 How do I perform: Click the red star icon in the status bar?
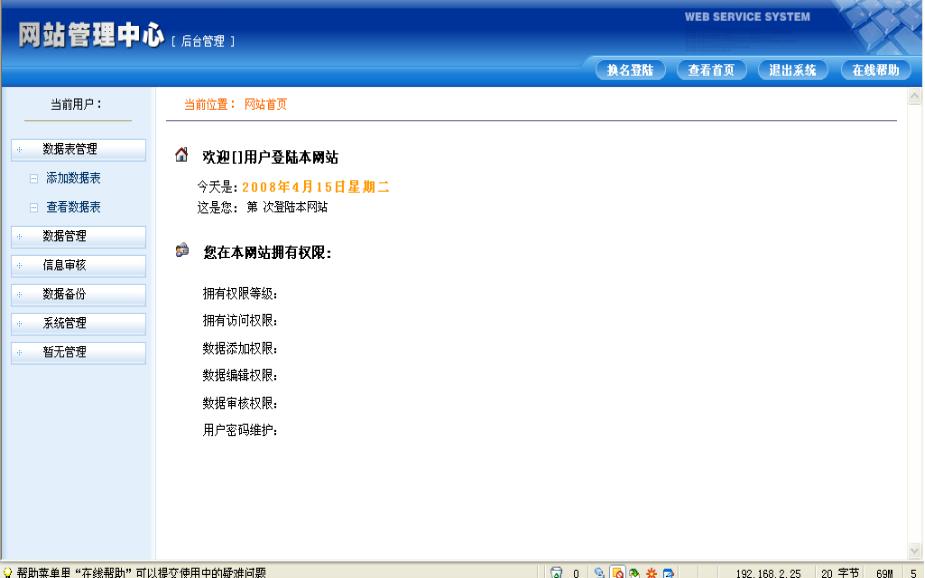pos(650,569)
